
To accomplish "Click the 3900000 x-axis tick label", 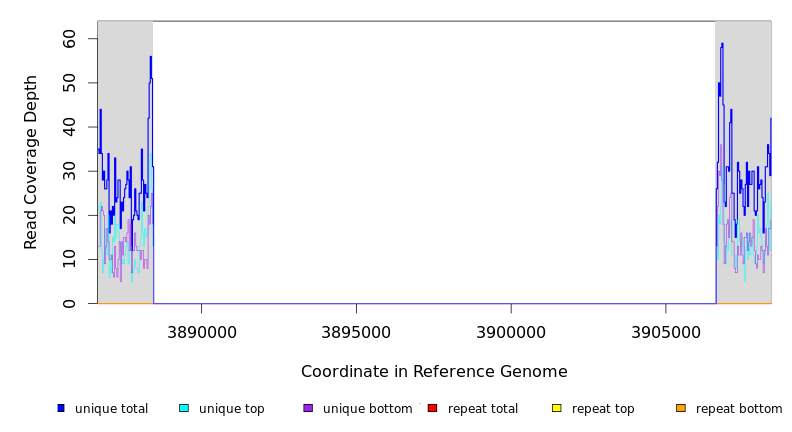I will coord(511,331).
